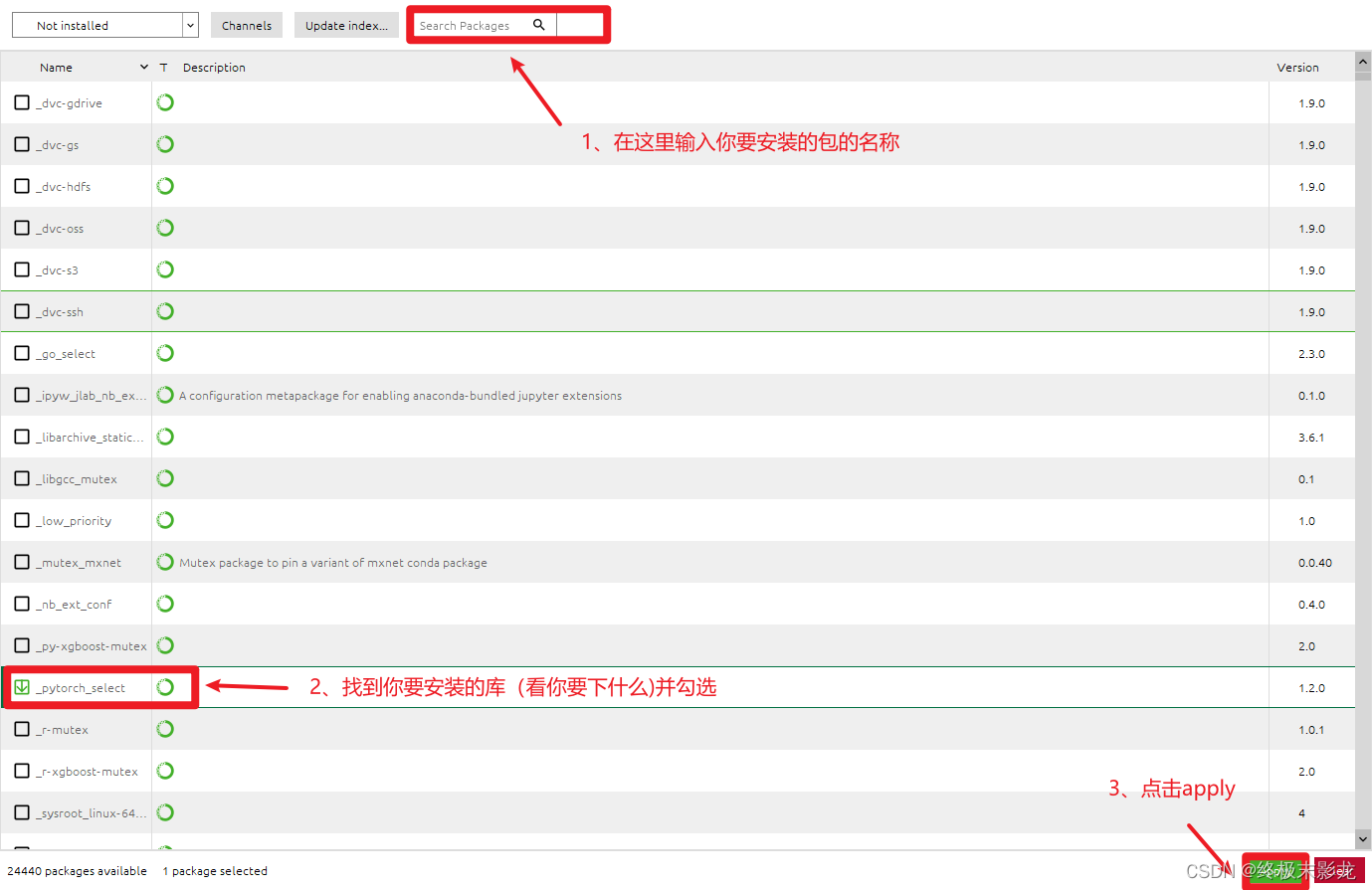Click the type icon for _ipyw_jlab_nb_ex
Image resolution: width=1372 pixels, height=890 pixels.
tap(165, 395)
